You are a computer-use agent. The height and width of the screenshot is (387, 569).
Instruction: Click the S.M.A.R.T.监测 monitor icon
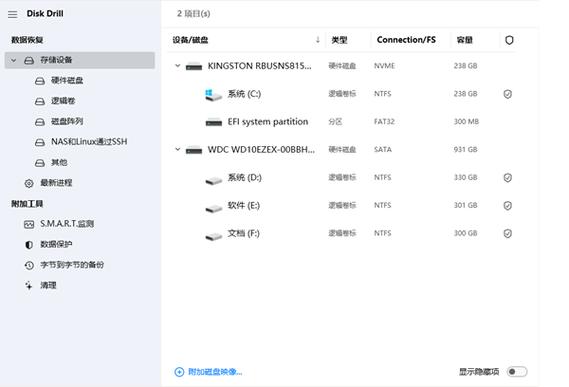point(29,224)
